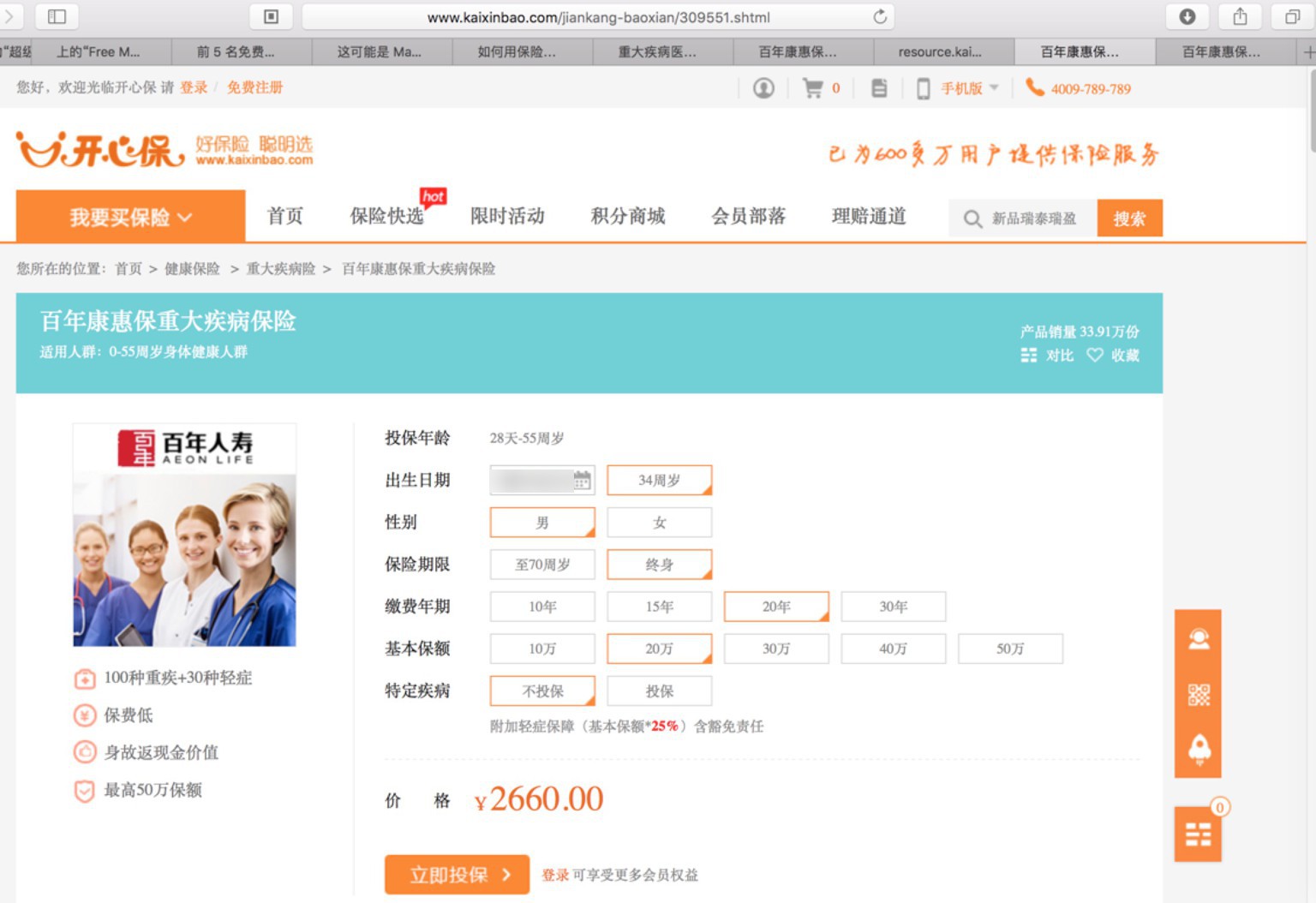Open the 限时活动 nav item
Viewport: 1316px width, 903px height.
click(507, 216)
